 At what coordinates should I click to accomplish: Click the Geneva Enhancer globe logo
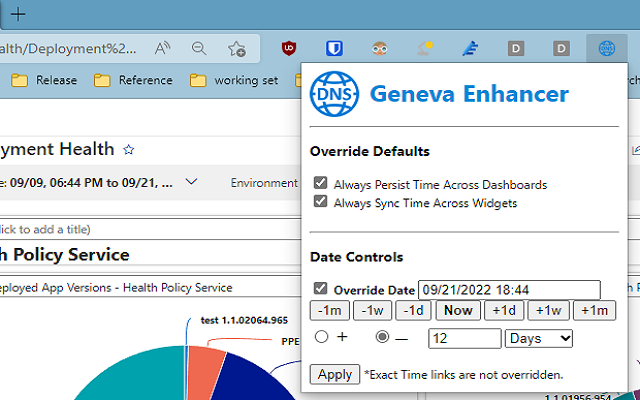click(334, 94)
